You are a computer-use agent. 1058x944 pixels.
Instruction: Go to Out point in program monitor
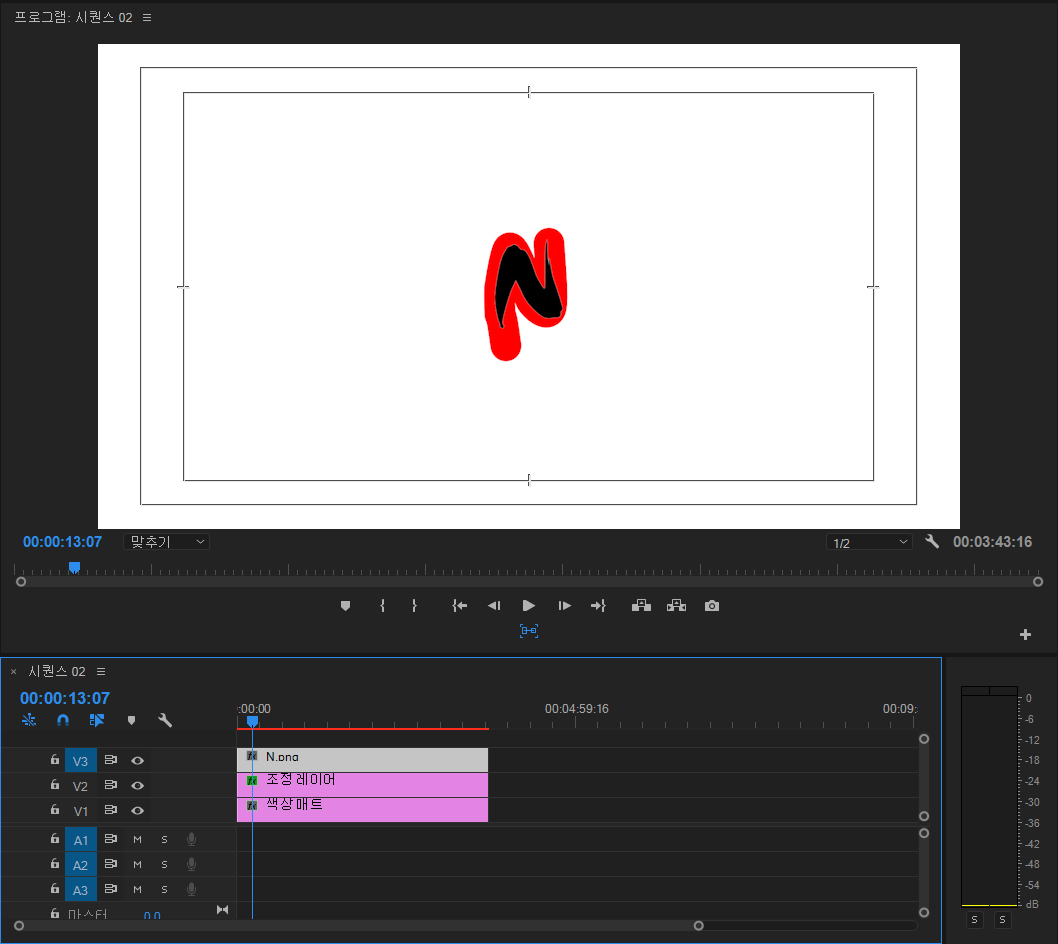pos(598,606)
